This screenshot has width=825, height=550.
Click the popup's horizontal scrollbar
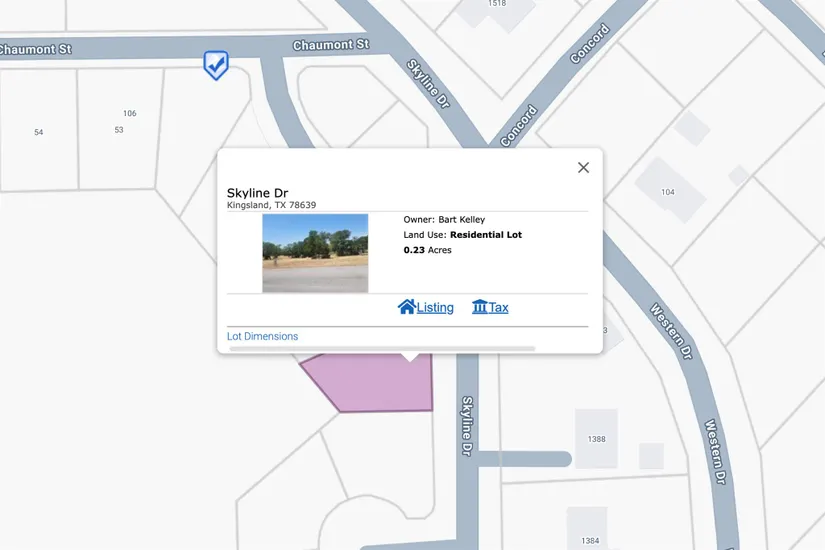(x=382, y=349)
